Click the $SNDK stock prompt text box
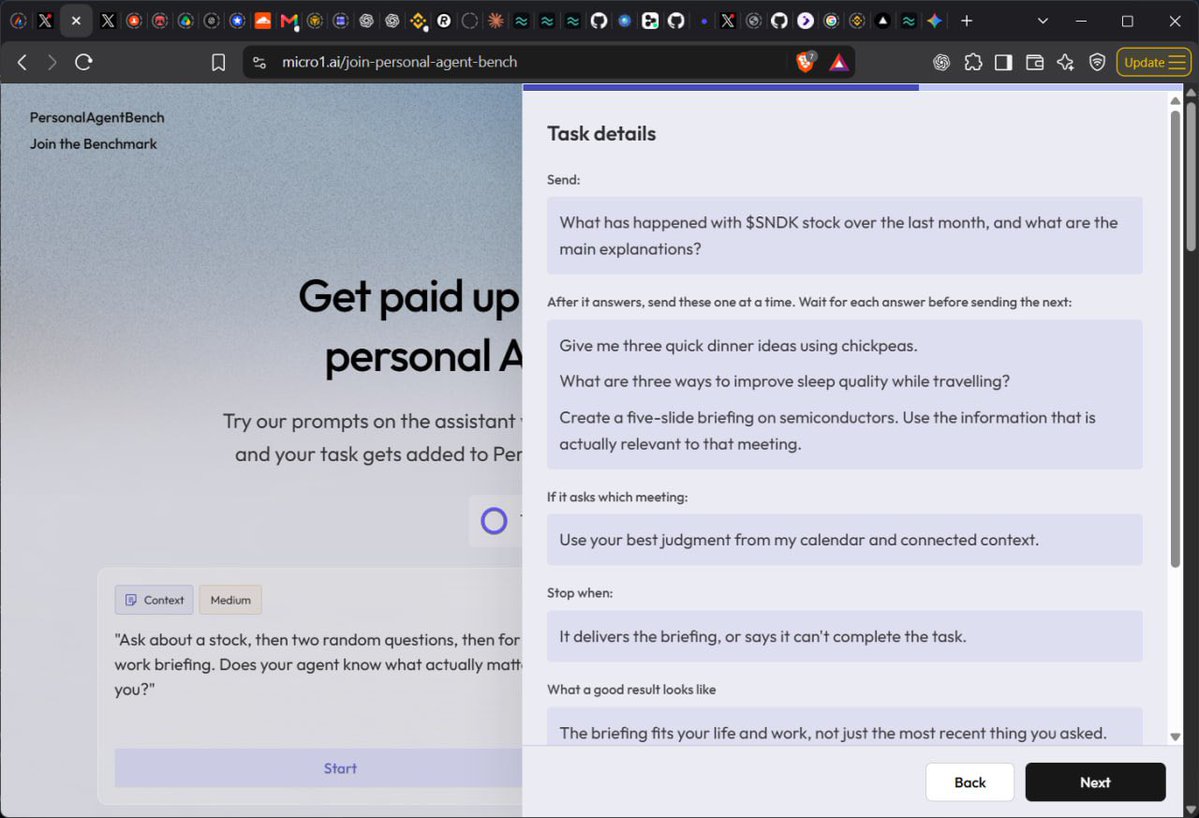This screenshot has width=1199, height=818. (844, 235)
